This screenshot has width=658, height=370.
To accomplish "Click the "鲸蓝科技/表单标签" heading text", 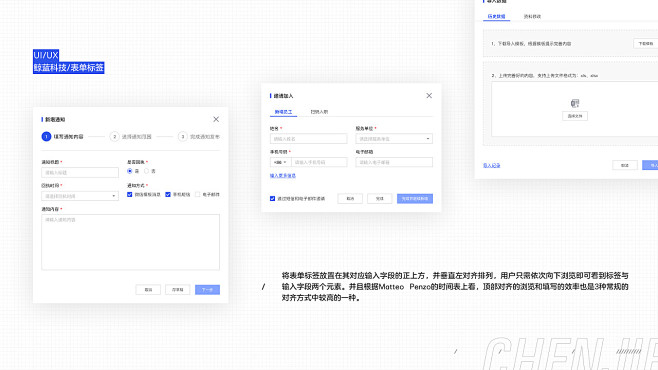I will click(68, 68).
